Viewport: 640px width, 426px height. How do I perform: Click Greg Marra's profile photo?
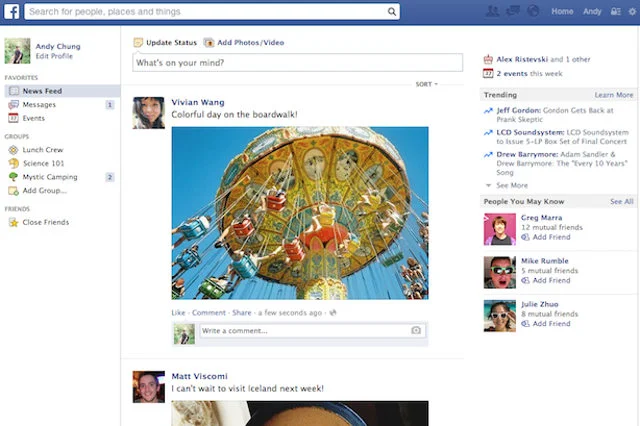click(500, 229)
